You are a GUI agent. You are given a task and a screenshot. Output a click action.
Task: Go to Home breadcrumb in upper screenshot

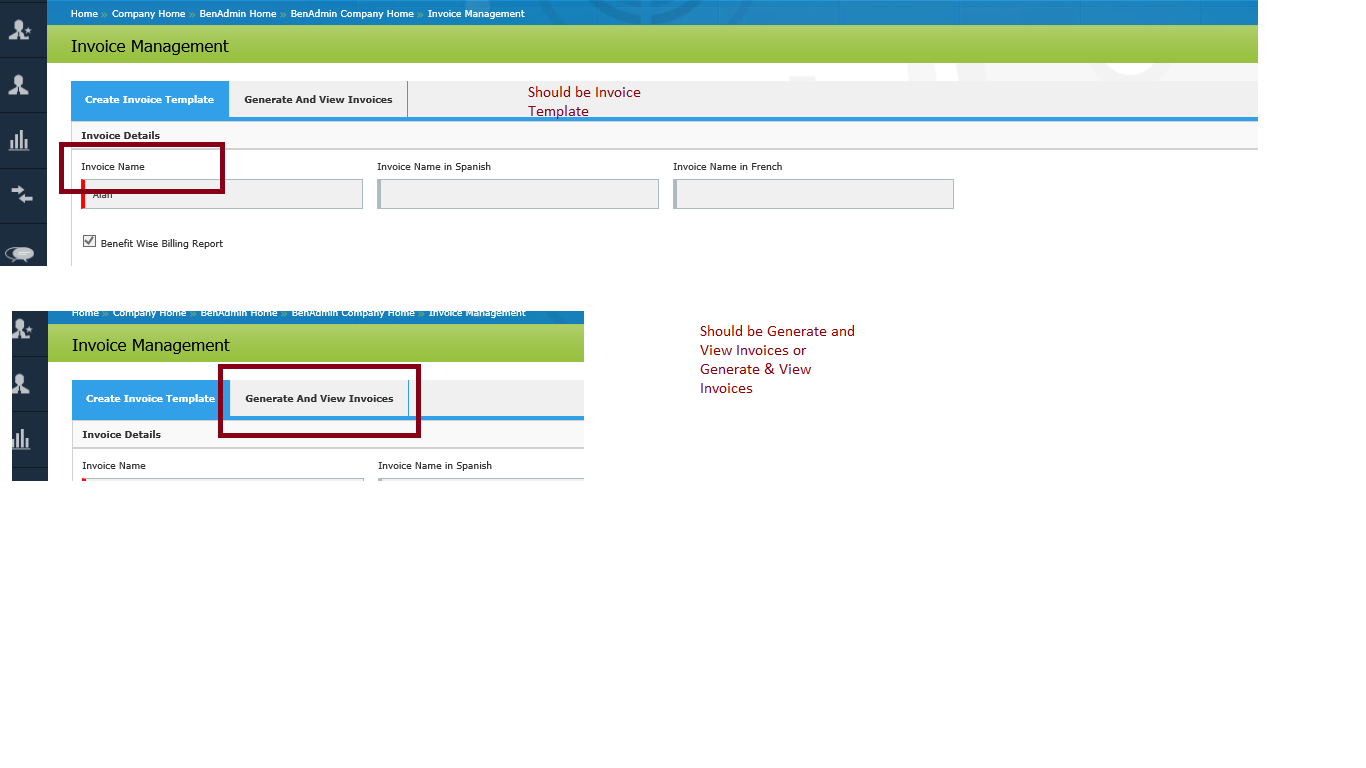[84, 14]
